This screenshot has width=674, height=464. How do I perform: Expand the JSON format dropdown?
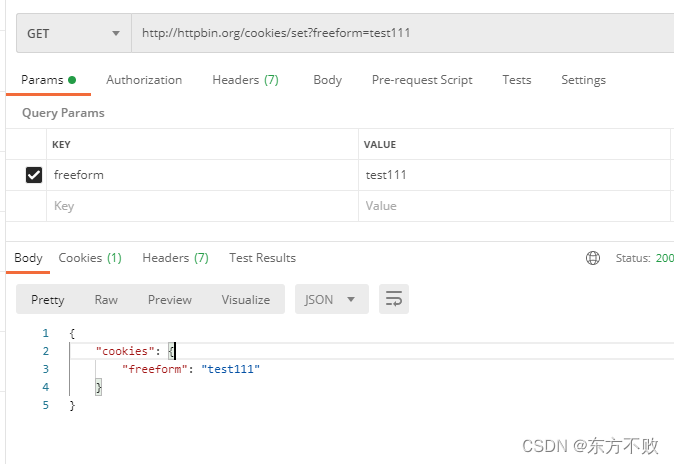pyautogui.click(x=331, y=299)
